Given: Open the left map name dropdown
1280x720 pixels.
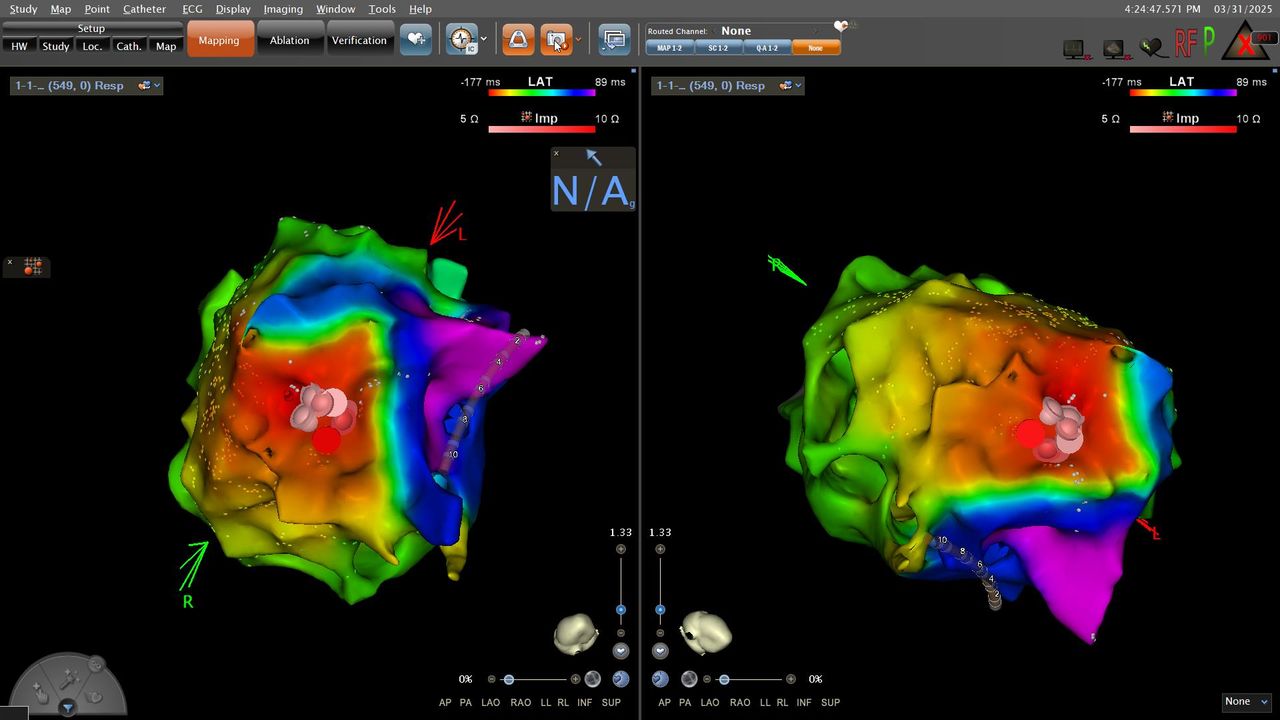Looking at the screenshot, I should point(86,86).
